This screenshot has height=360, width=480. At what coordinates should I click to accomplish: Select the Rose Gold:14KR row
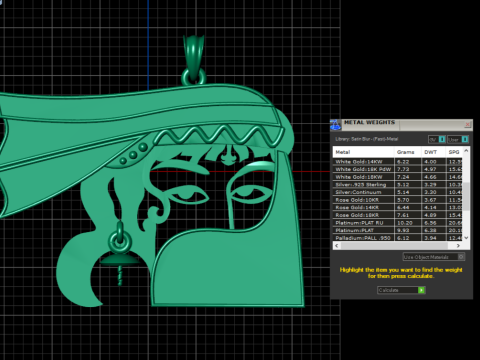coord(398,207)
